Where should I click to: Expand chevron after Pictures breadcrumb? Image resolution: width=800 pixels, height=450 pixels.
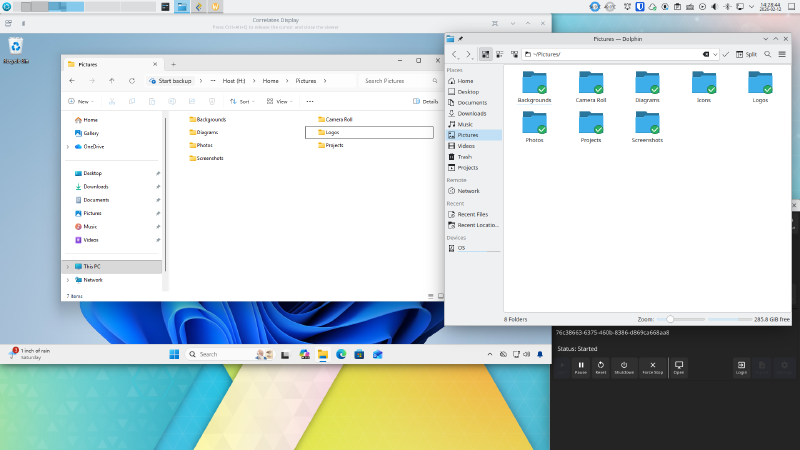325,81
